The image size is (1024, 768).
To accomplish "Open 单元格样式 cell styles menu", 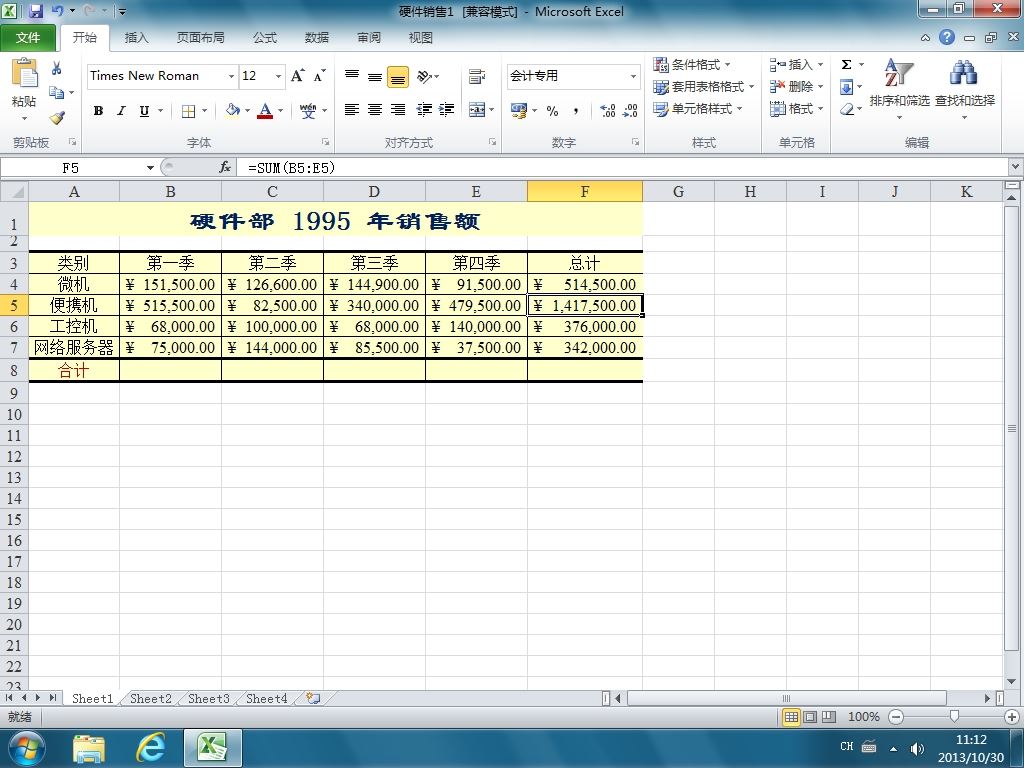I will pos(697,108).
